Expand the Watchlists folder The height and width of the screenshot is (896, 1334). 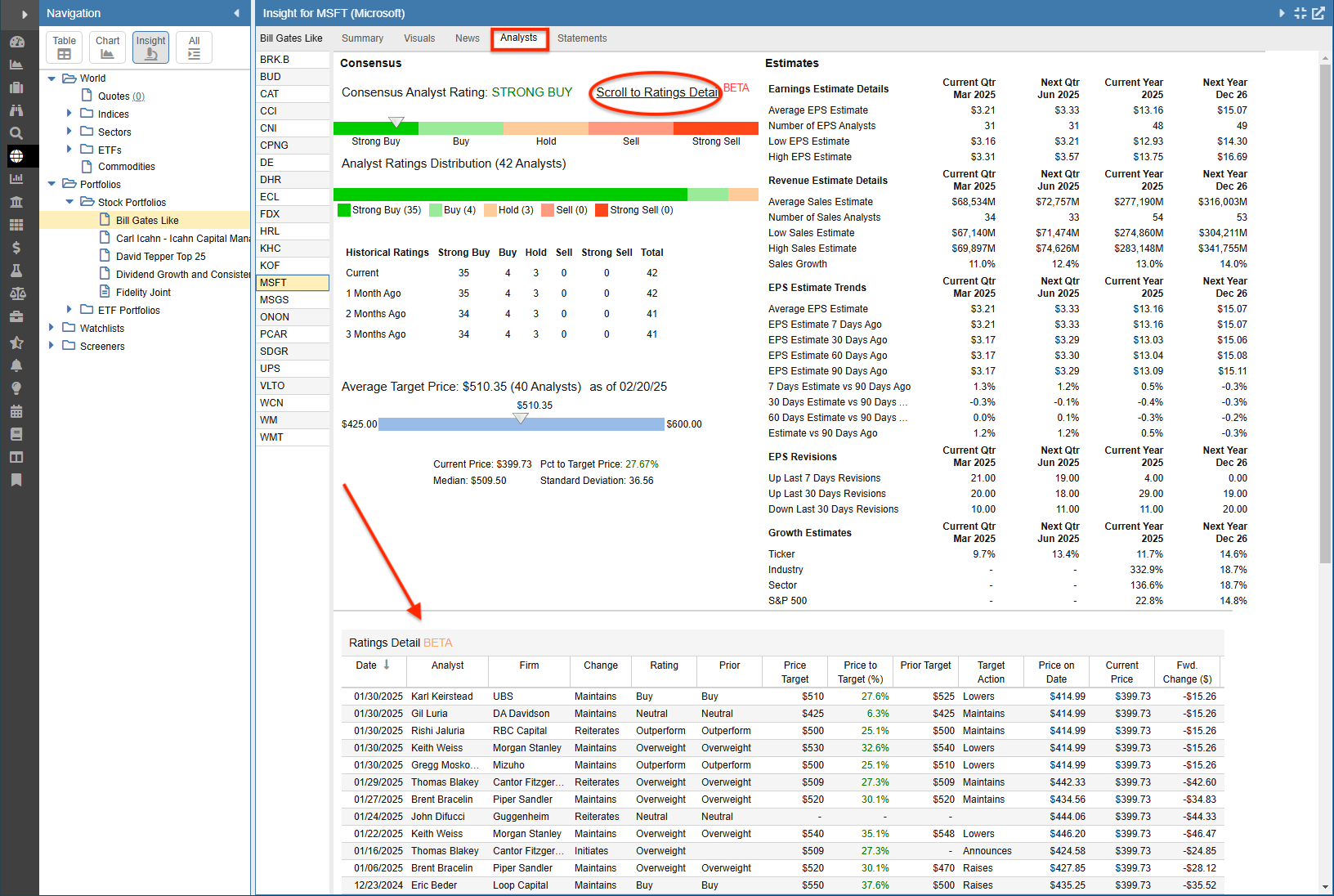point(51,327)
